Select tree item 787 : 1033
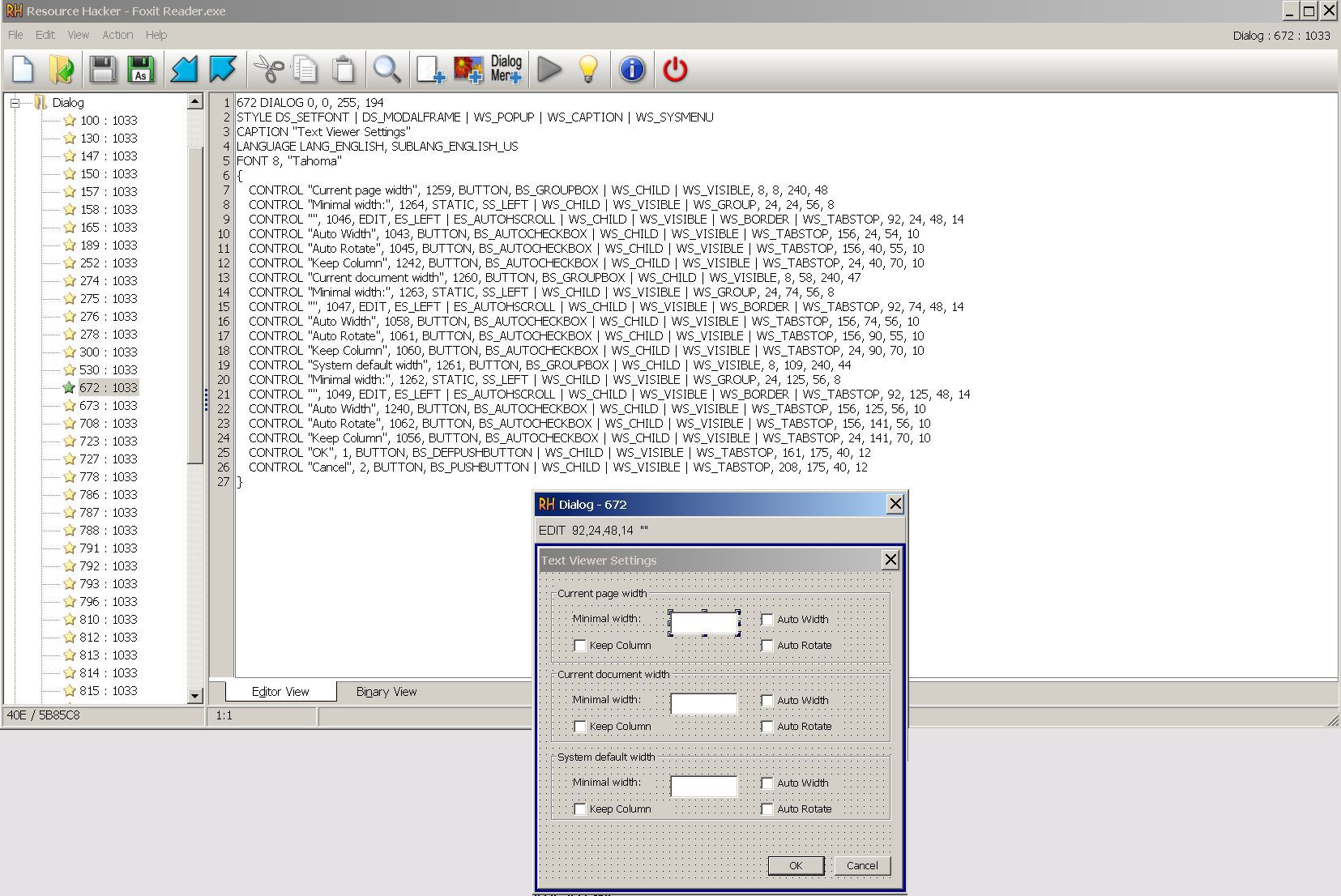Image resolution: width=1341 pixels, height=896 pixels. [109, 513]
